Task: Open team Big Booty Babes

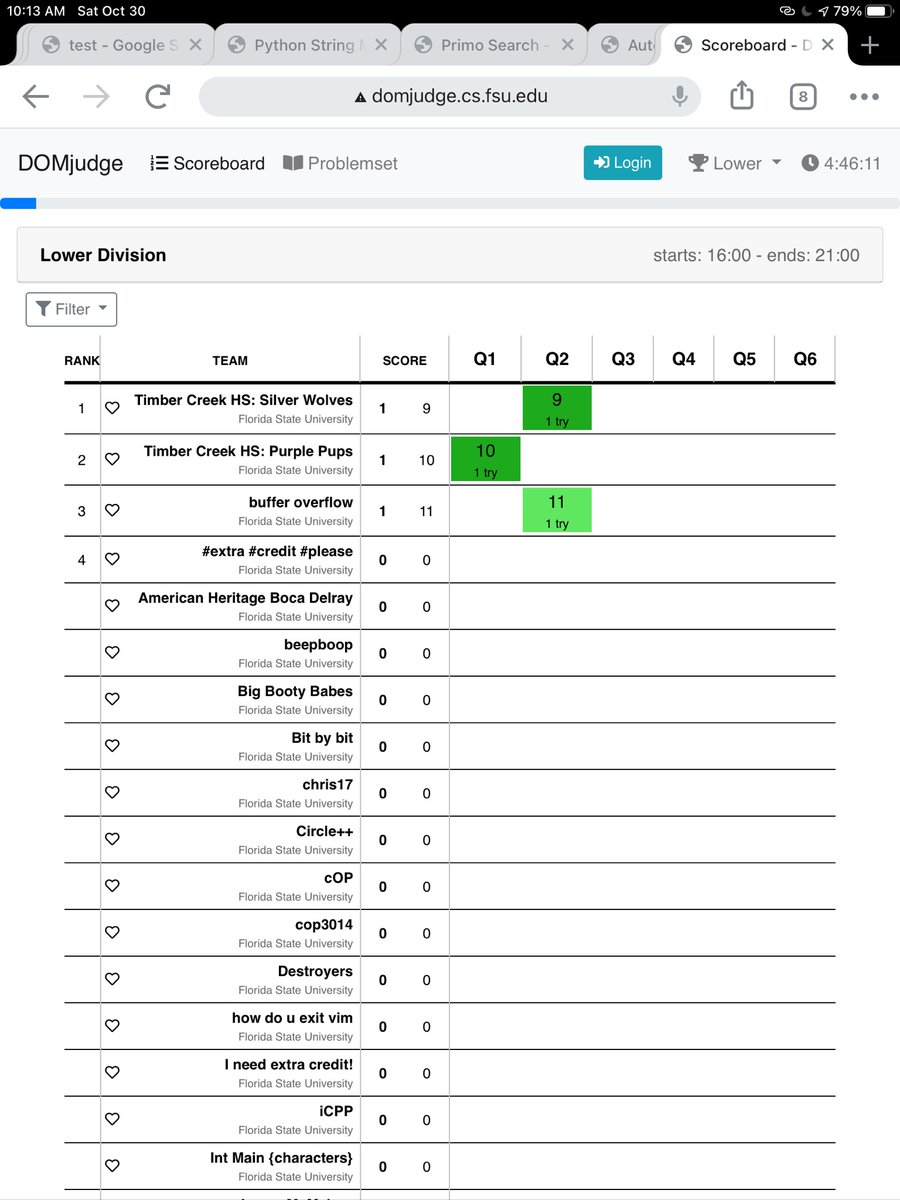Action: point(295,691)
